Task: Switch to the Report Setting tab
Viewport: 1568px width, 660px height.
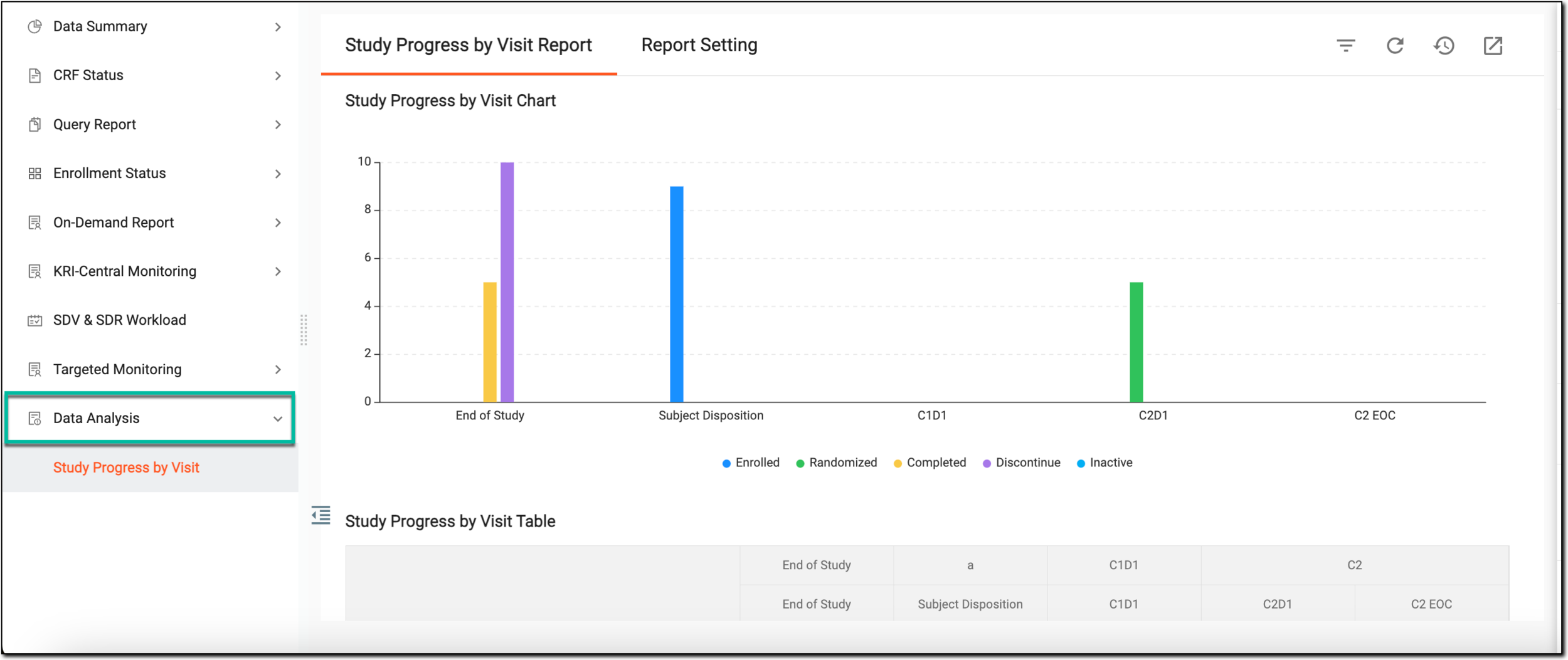Action: click(699, 45)
